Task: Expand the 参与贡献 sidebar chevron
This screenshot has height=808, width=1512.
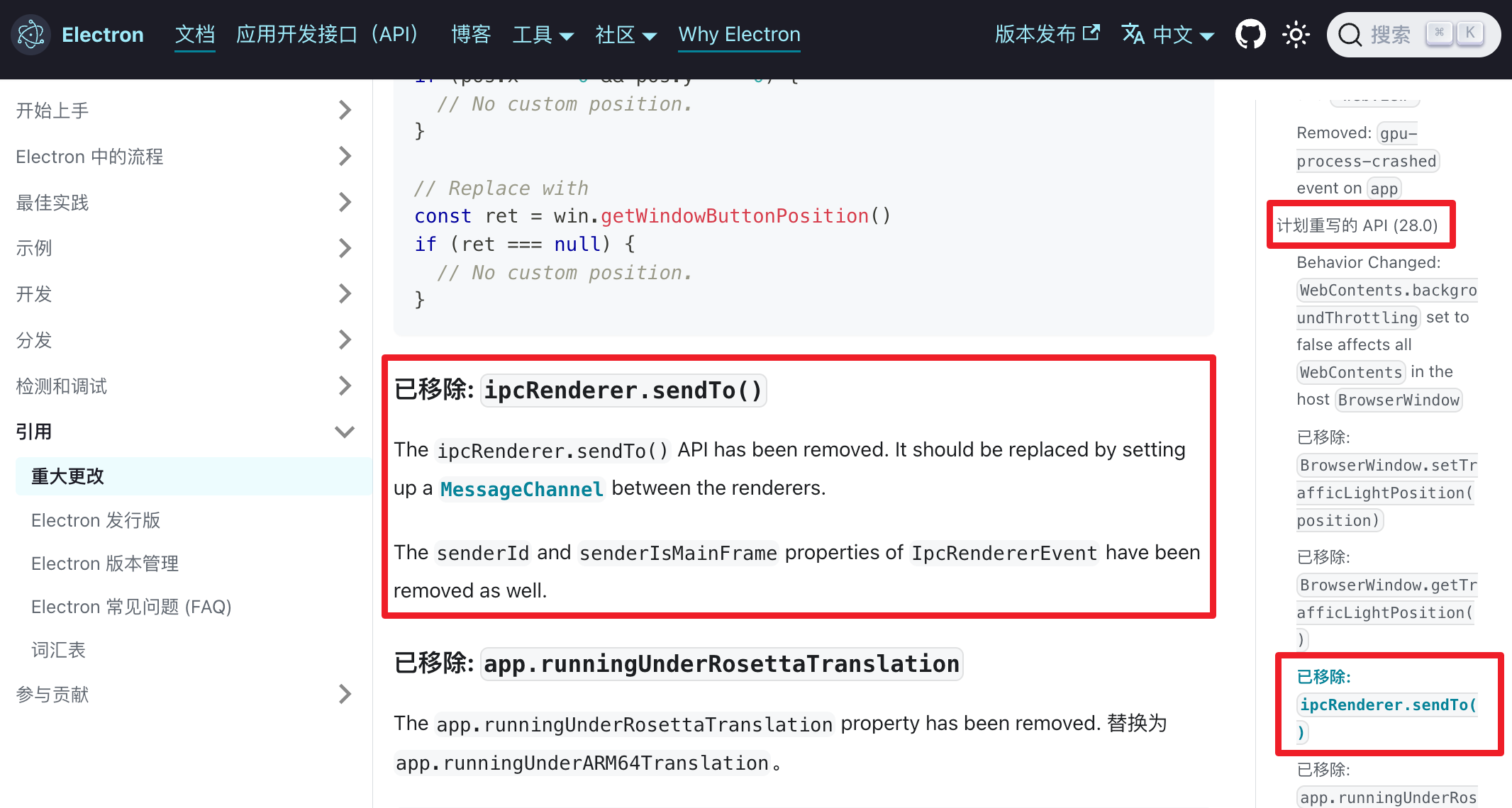Action: pos(345,694)
